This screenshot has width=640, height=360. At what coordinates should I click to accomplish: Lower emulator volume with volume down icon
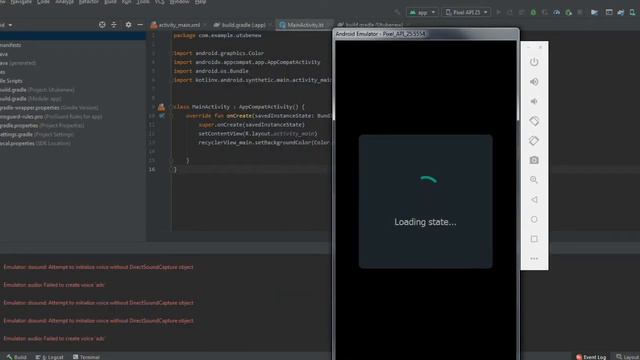point(534,101)
